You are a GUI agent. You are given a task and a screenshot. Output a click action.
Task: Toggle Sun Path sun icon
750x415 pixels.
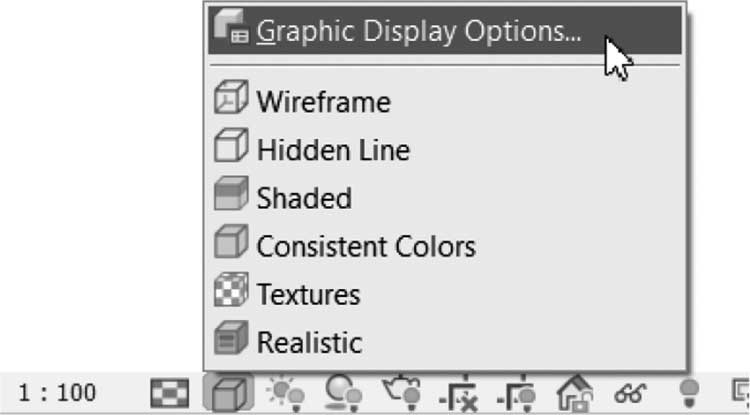pos(286,393)
